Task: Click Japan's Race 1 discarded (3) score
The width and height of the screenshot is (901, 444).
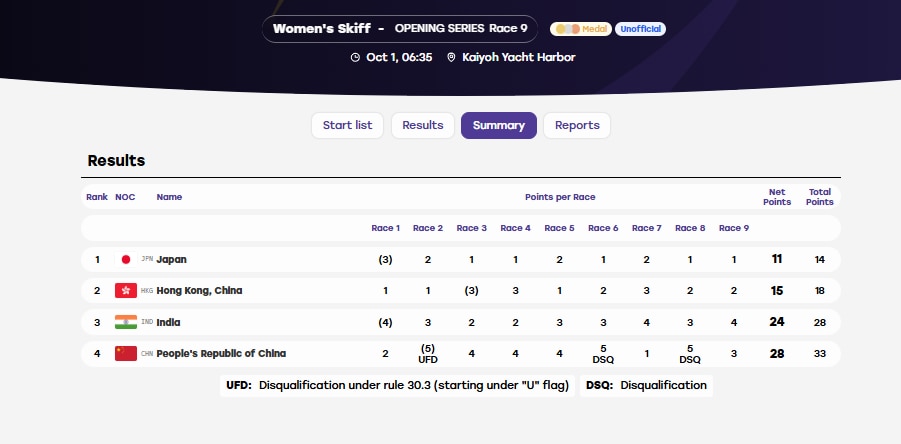Action: coord(386,260)
